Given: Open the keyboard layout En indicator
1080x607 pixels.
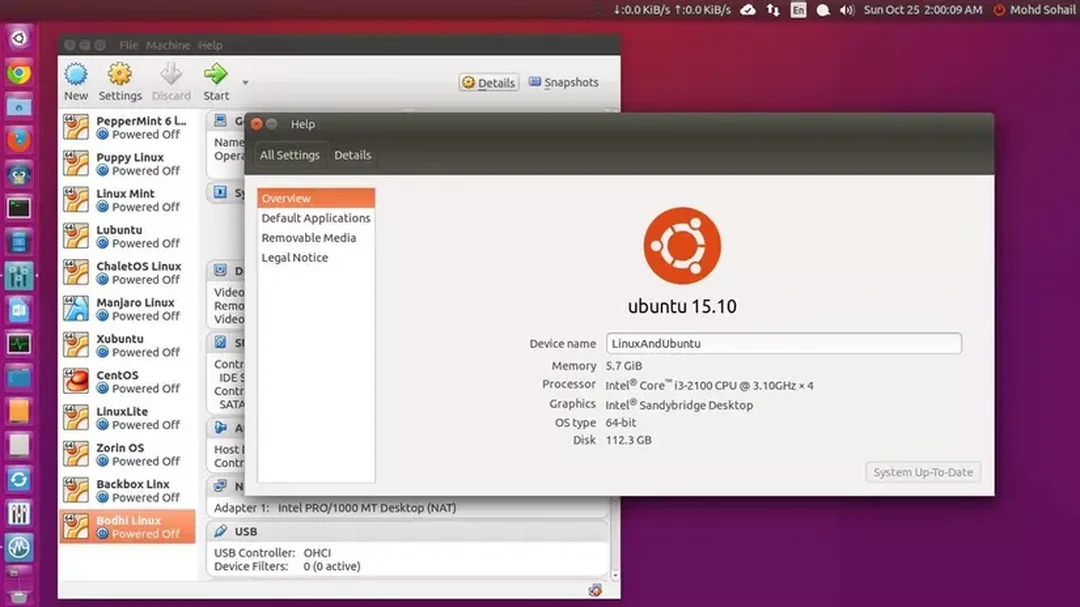Looking at the screenshot, I should [798, 10].
